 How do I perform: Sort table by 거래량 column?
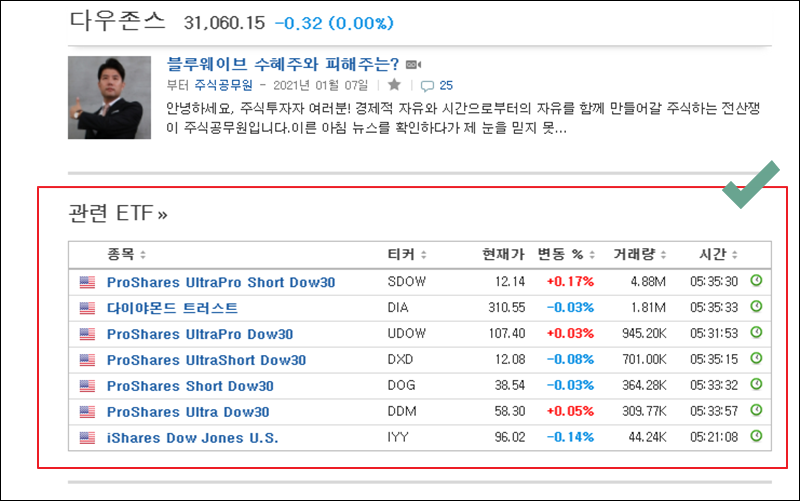[640, 254]
